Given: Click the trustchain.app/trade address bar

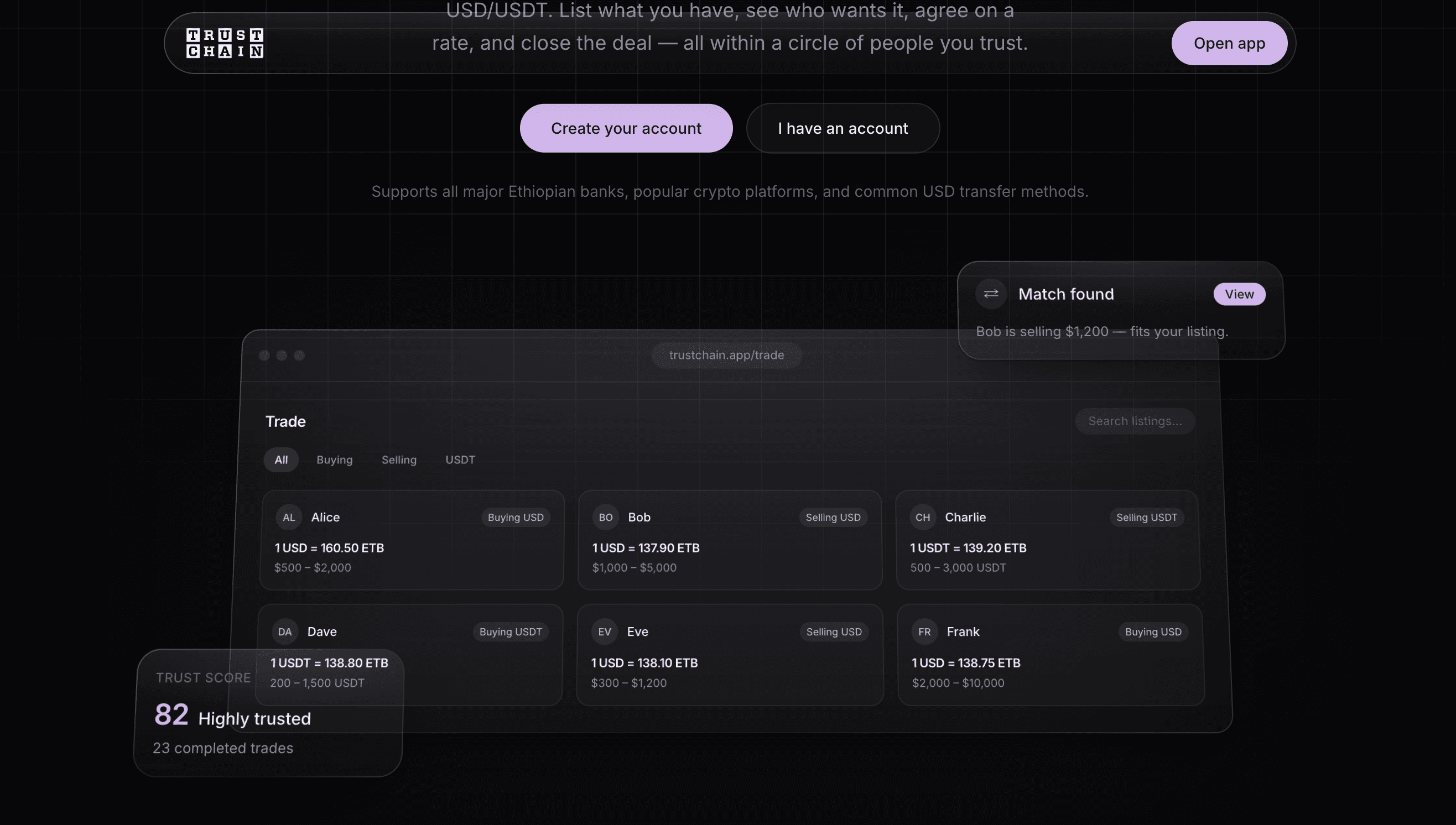Looking at the screenshot, I should [x=726, y=356].
